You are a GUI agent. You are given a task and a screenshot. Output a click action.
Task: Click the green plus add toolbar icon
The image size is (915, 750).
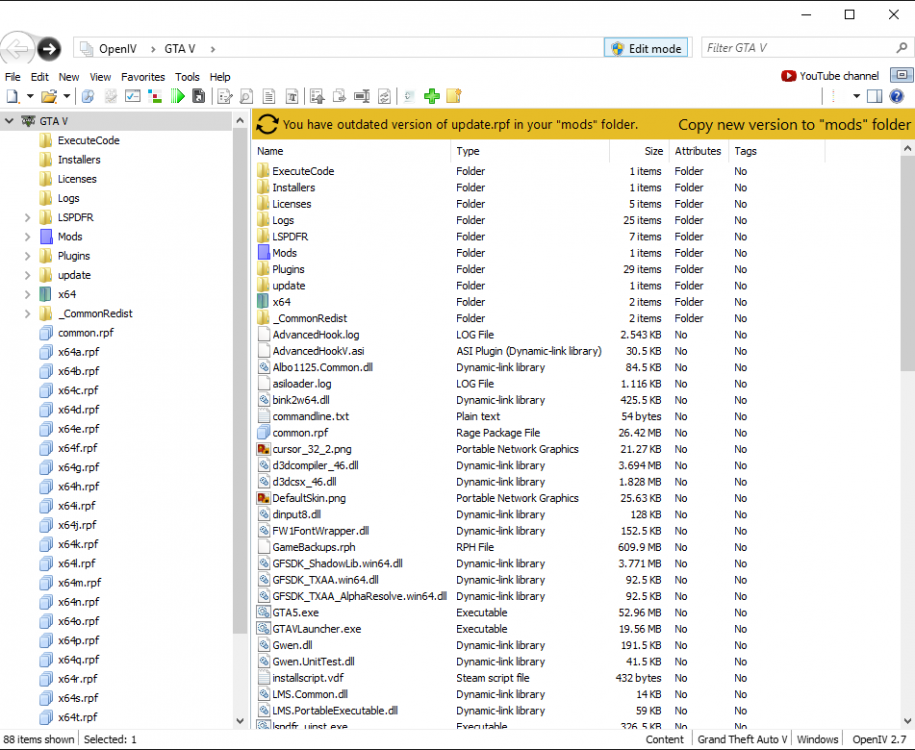(x=432, y=96)
